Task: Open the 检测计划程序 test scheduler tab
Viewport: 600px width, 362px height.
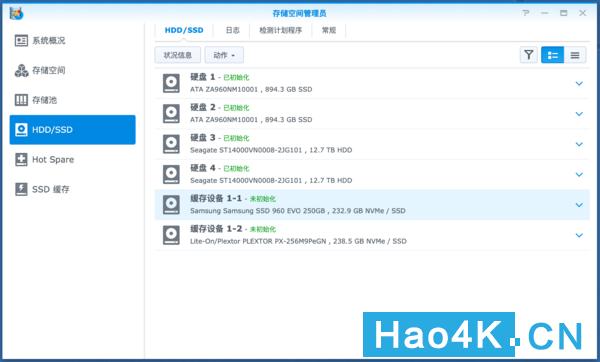Action: 280,30
